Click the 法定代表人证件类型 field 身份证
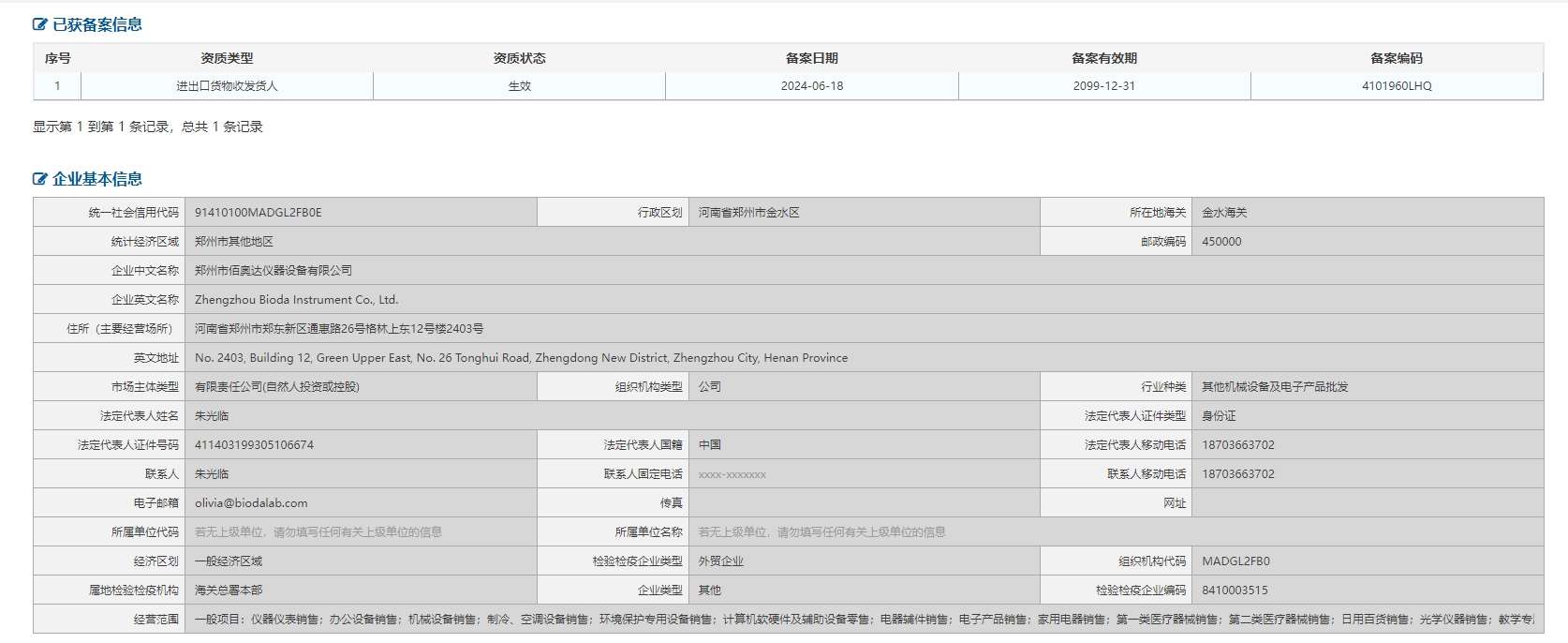The image size is (1568, 643). coord(1368,416)
